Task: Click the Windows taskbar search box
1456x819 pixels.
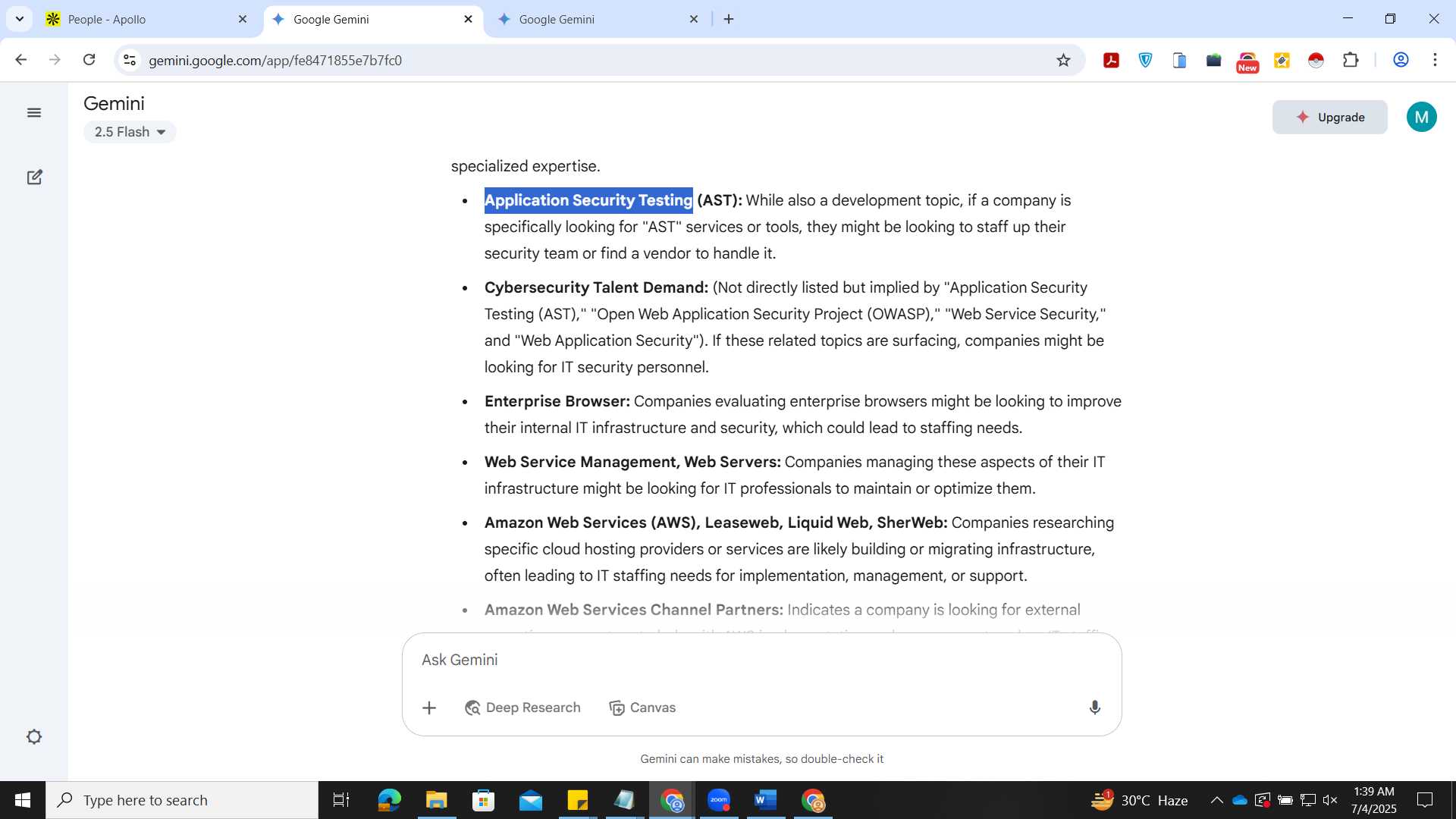Action: pos(182,800)
